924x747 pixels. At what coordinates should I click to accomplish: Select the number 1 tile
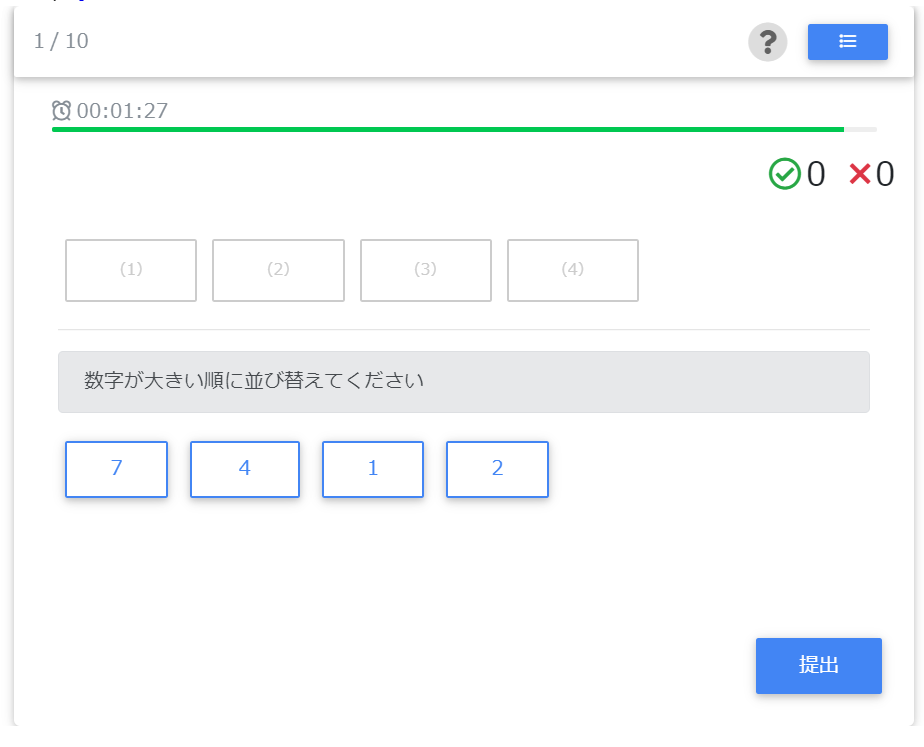tap(372, 469)
